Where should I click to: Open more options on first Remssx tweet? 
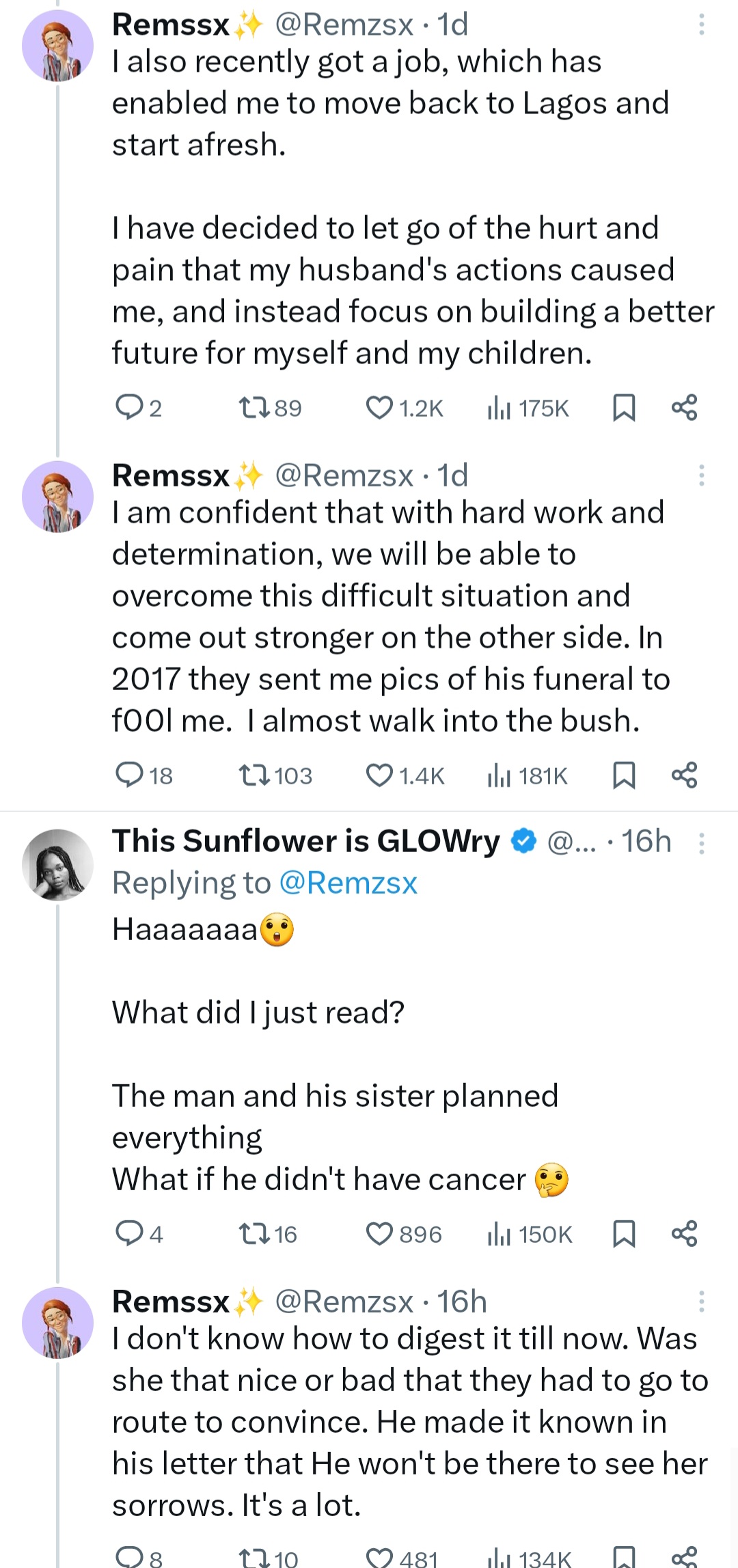tap(701, 25)
